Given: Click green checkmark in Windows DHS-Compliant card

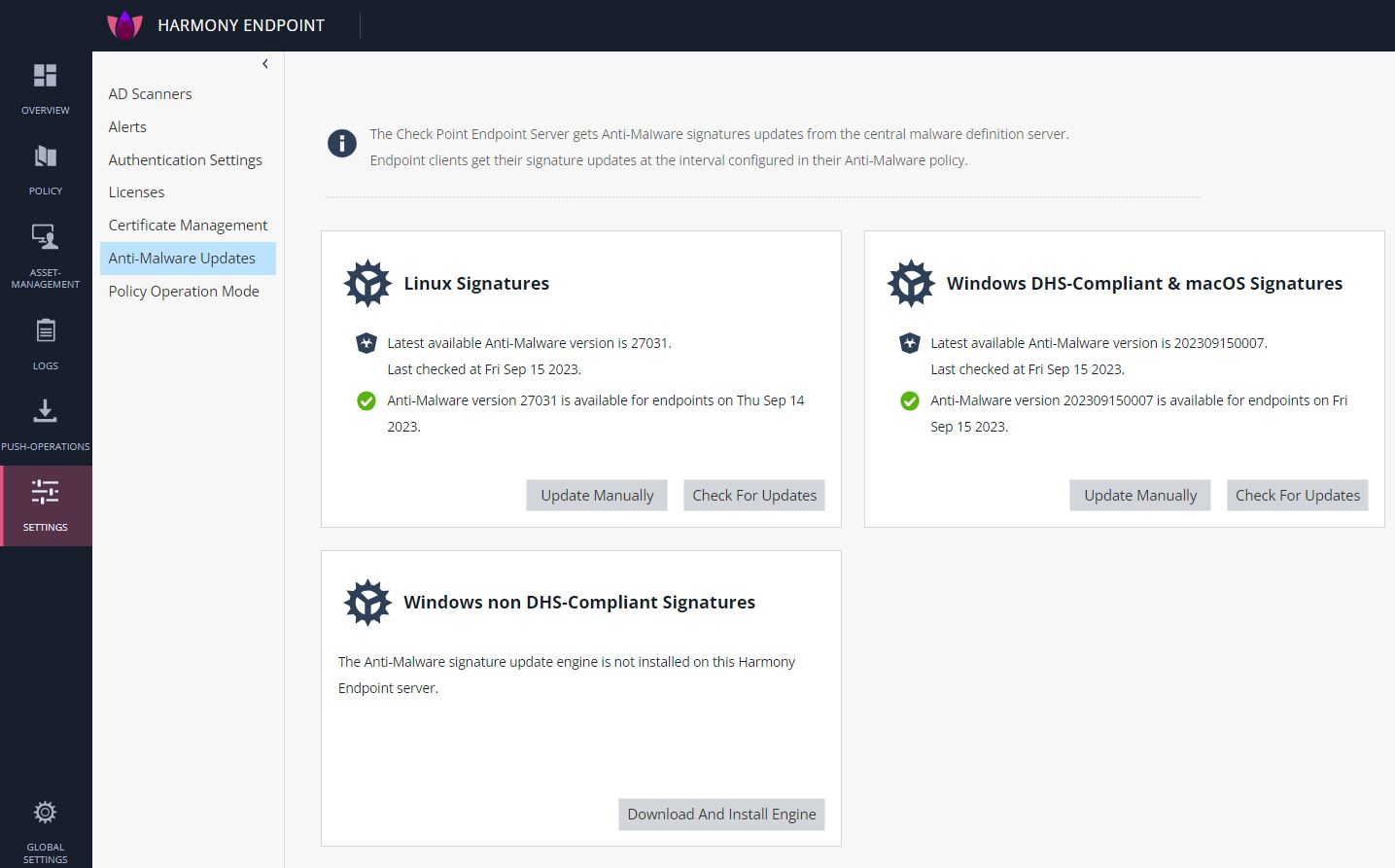Looking at the screenshot, I should tap(910, 400).
